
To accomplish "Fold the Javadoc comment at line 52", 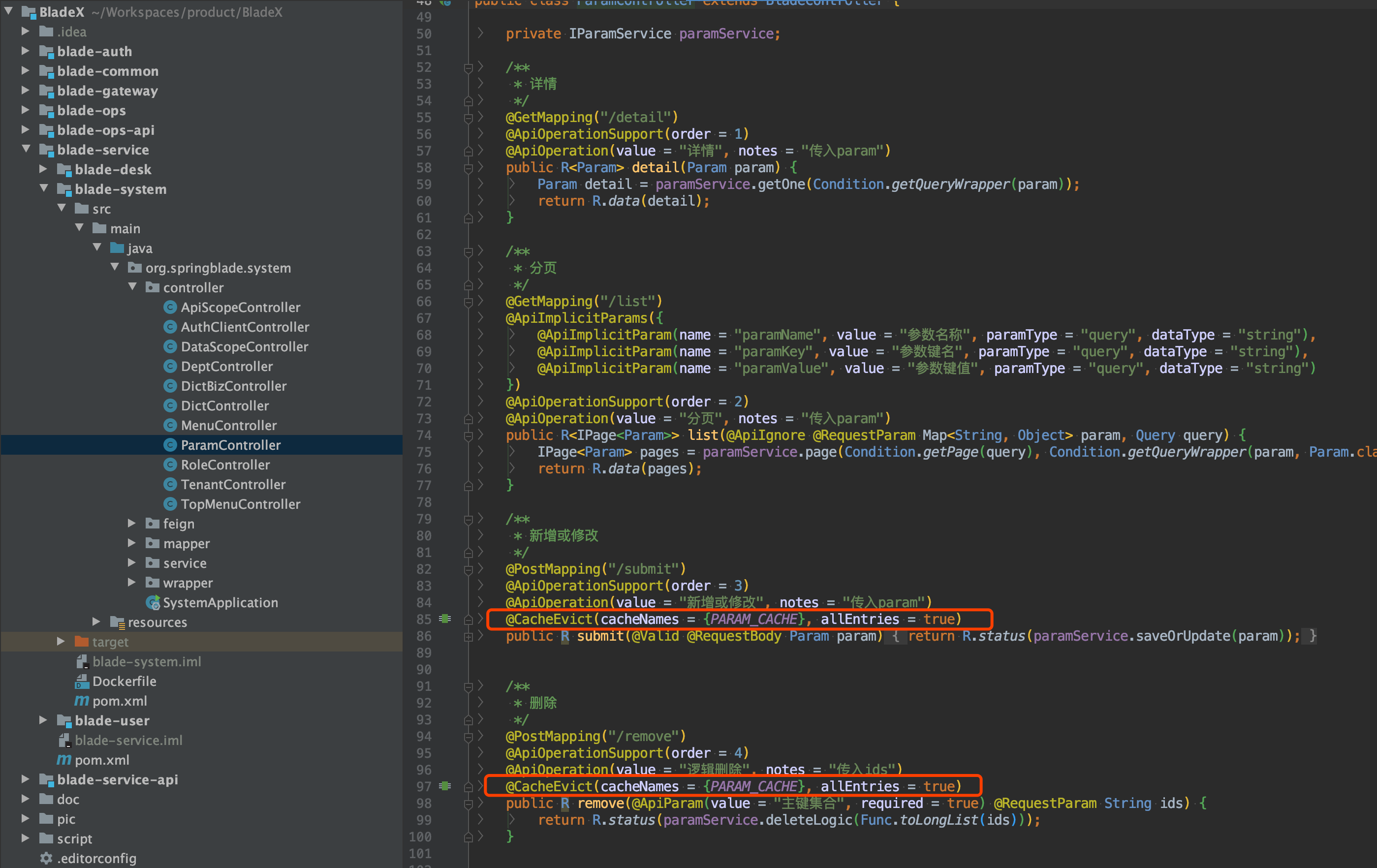I will [x=469, y=68].
